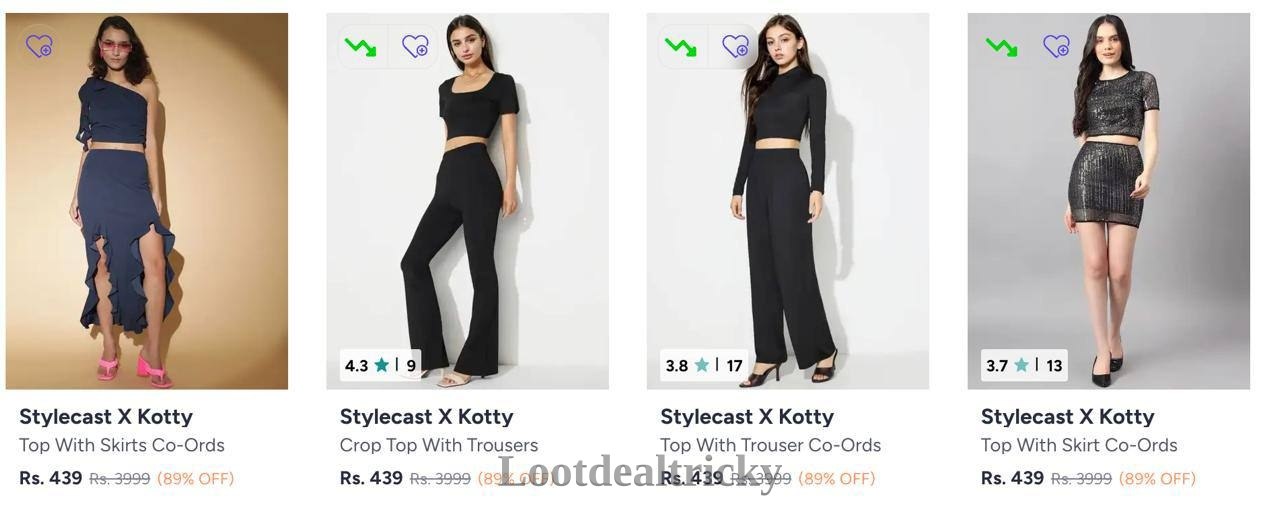Open price trend icon on Top With Trouser Co-Ords
1280x506 pixels.
pyautogui.click(x=681, y=46)
